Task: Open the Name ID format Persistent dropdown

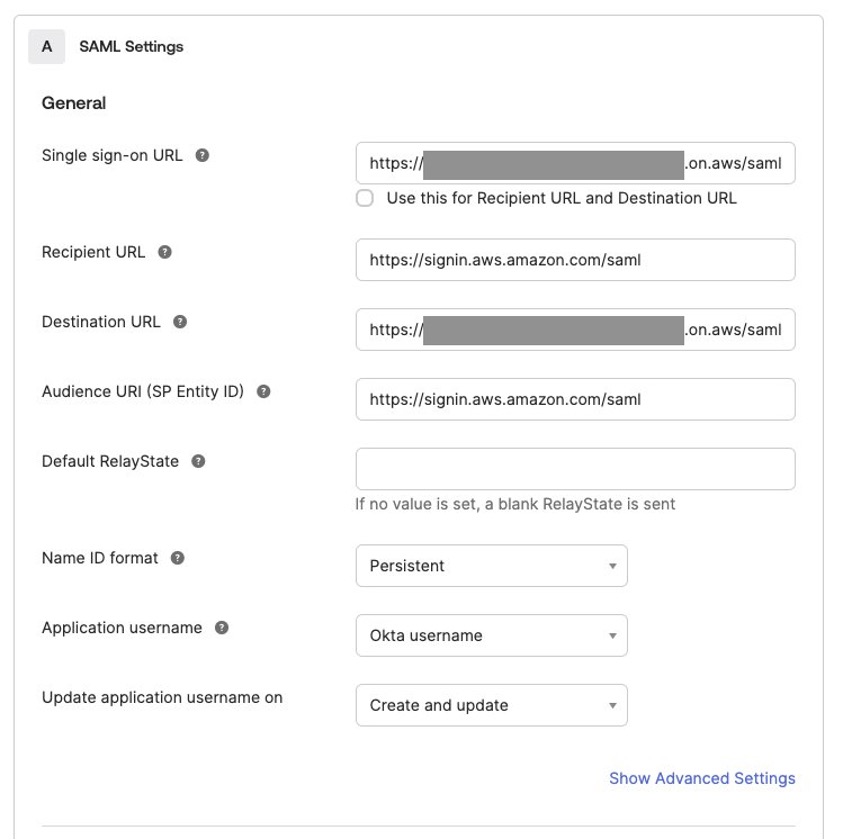Action: (x=491, y=566)
